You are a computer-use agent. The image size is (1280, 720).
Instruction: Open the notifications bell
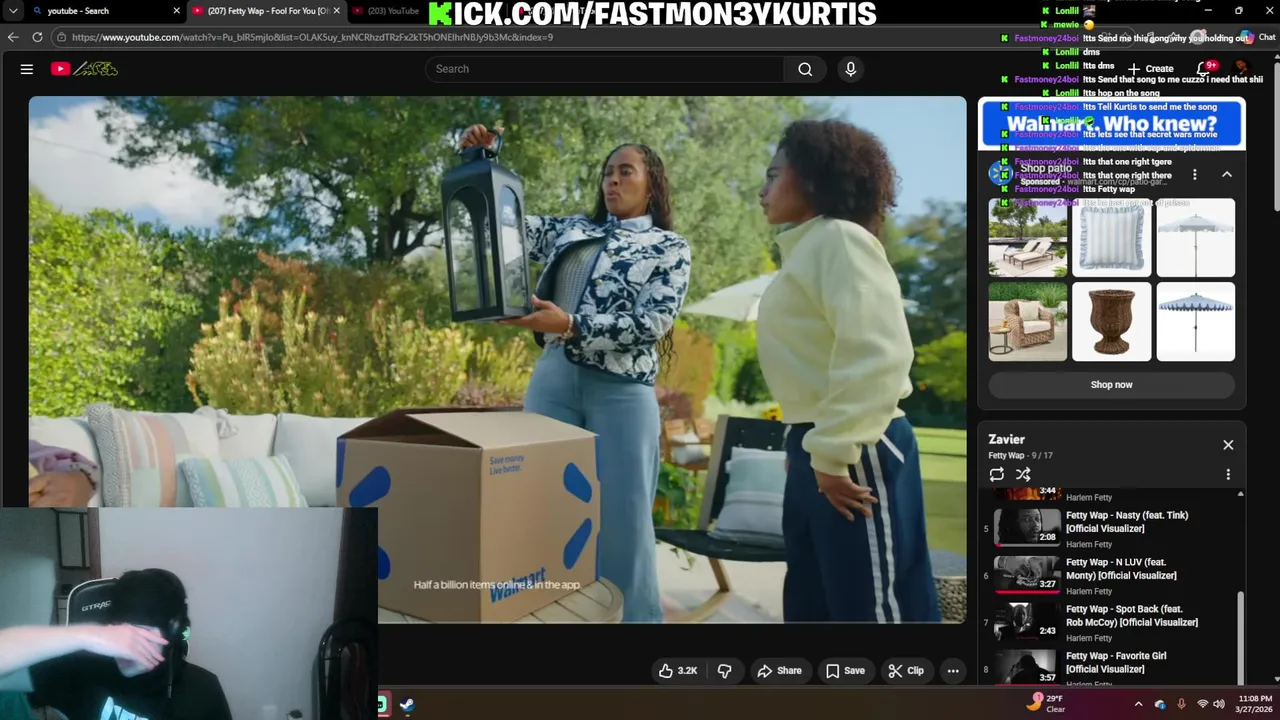(1205, 69)
